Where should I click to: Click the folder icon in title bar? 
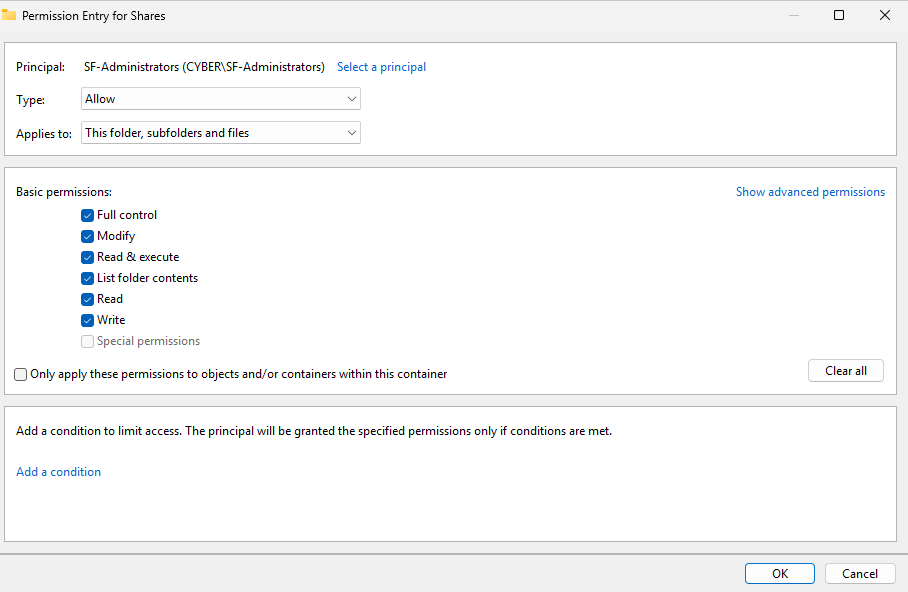(9, 15)
